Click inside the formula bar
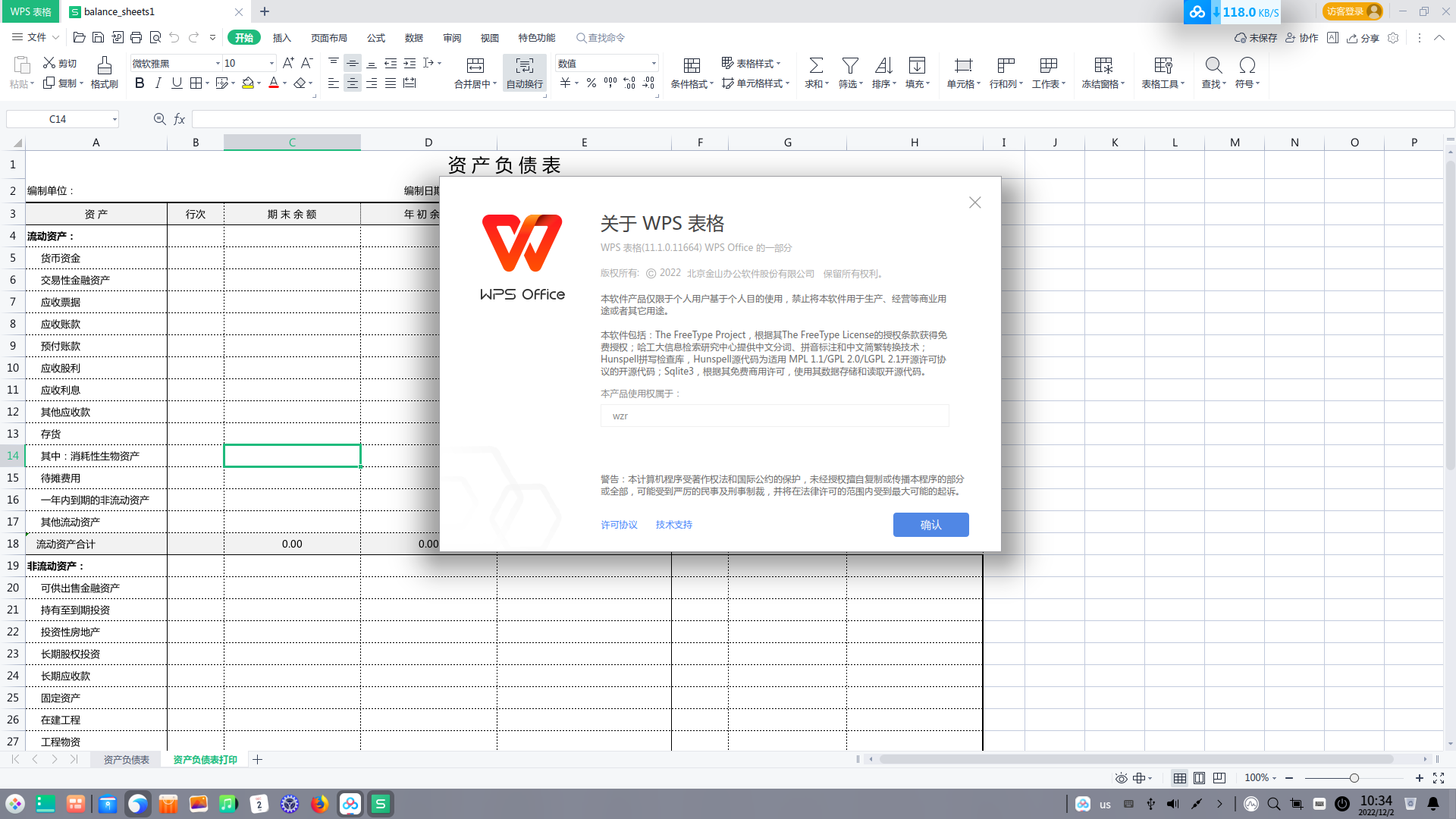Viewport: 1456px width, 819px height. 531,119
